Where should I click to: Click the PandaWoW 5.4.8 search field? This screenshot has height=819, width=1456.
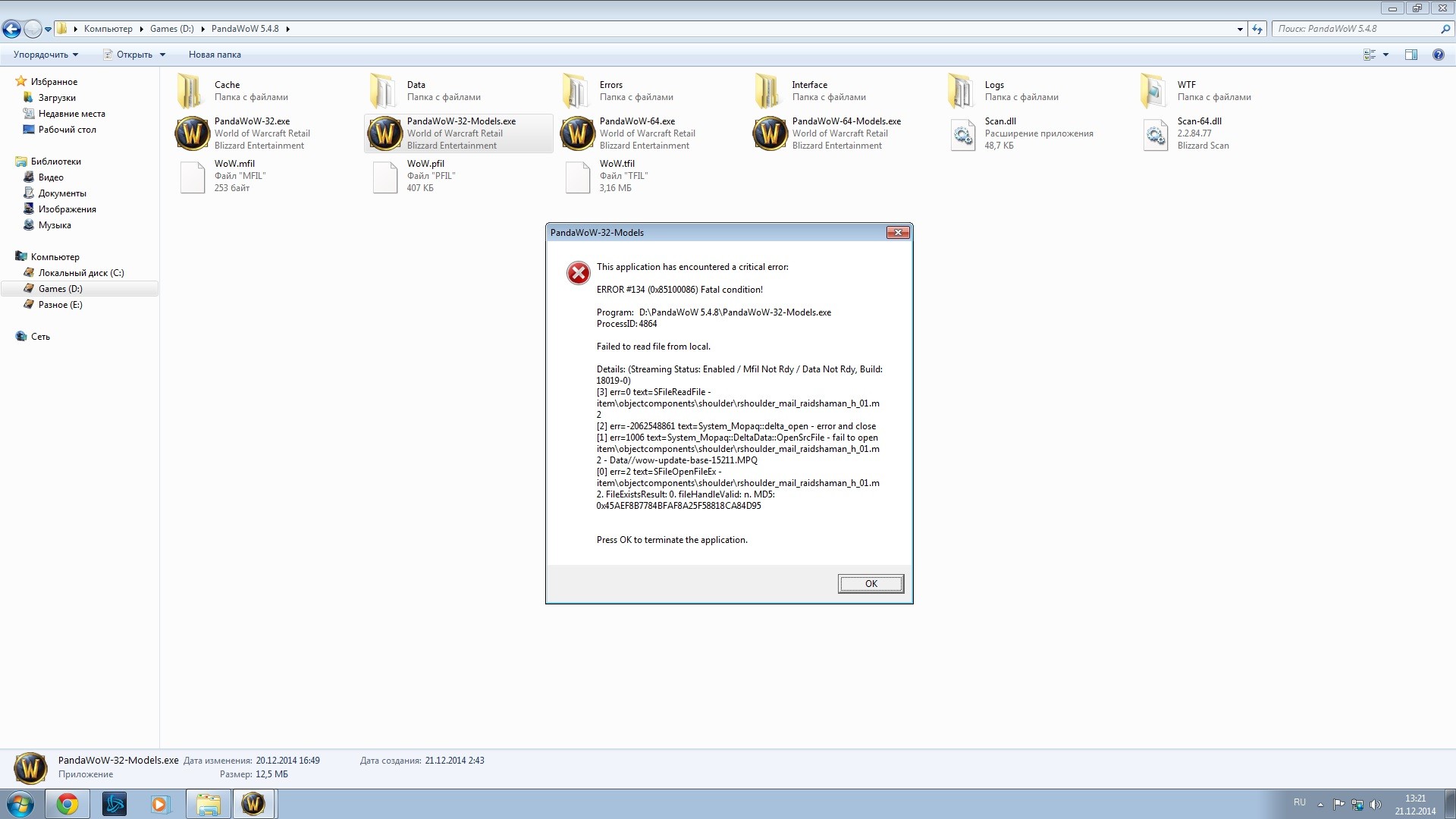click(x=1356, y=29)
